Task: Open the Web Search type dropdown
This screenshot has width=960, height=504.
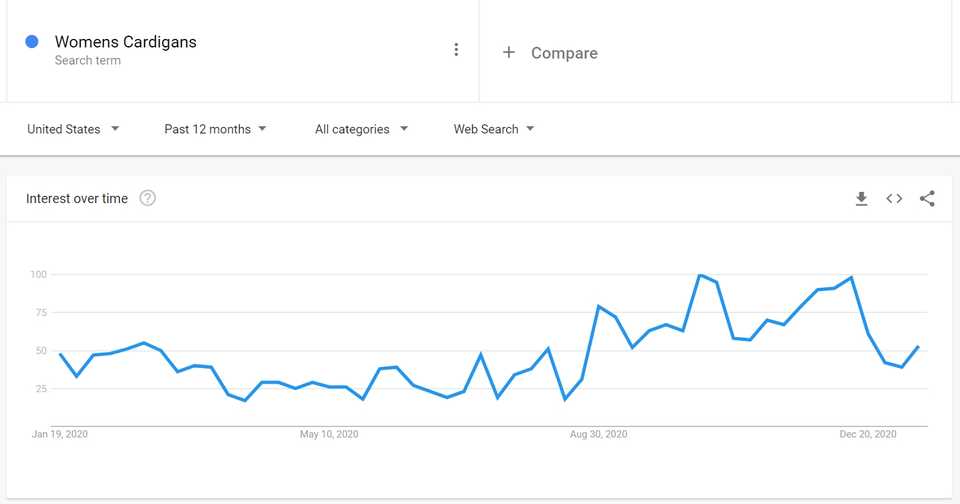Action: 494,129
